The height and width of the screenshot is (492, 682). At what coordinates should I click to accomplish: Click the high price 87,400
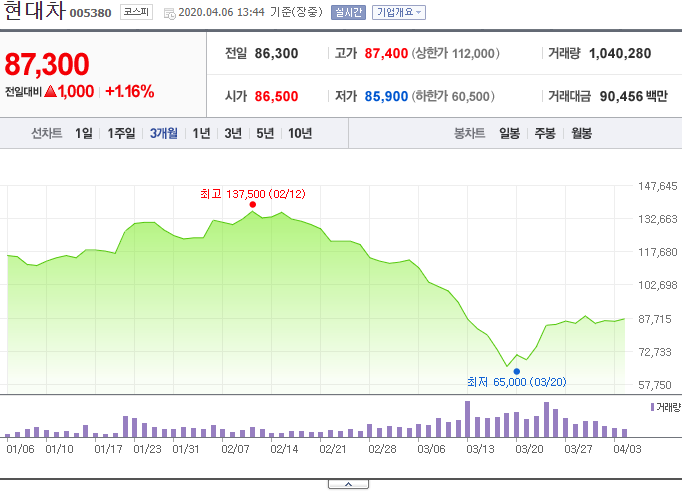(x=386, y=54)
